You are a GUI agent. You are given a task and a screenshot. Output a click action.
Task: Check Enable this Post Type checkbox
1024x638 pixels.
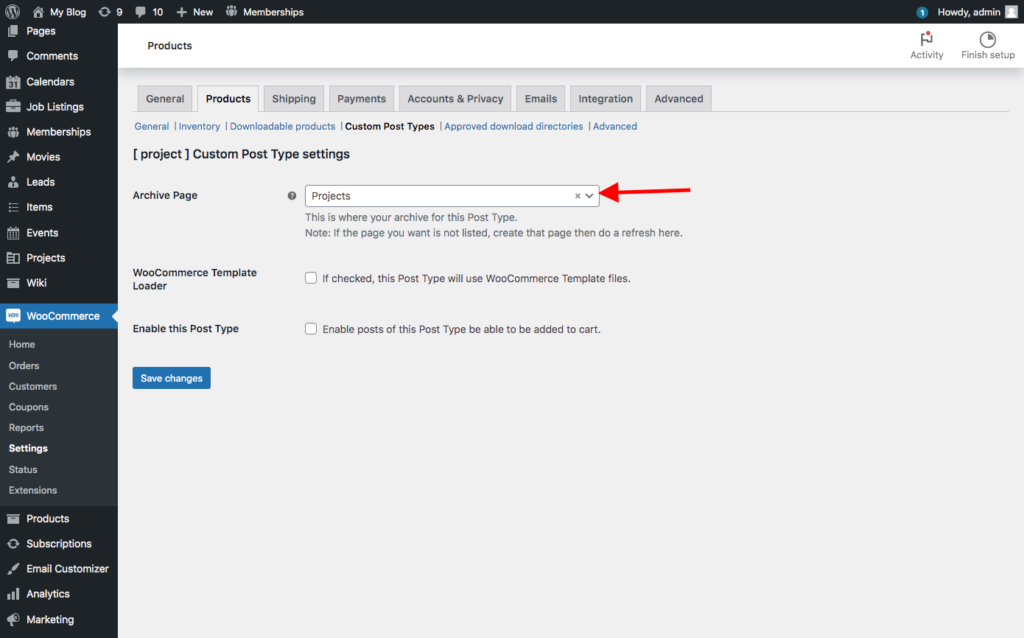pos(311,328)
